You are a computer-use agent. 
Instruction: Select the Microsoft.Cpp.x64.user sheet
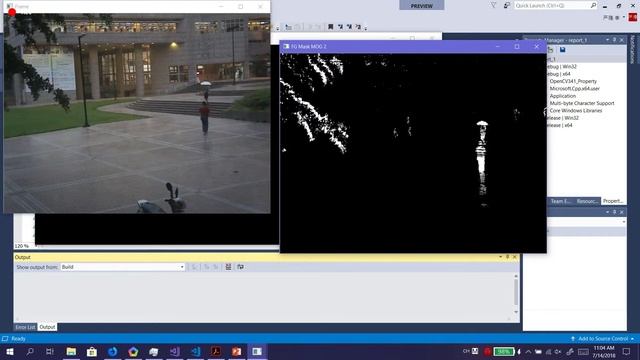click(x=575, y=89)
